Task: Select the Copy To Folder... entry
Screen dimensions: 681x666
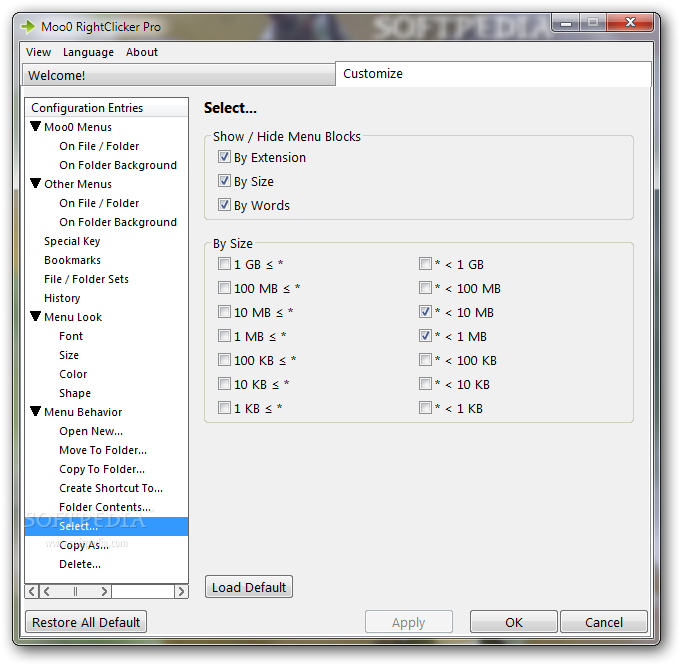Action: tap(102, 469)
